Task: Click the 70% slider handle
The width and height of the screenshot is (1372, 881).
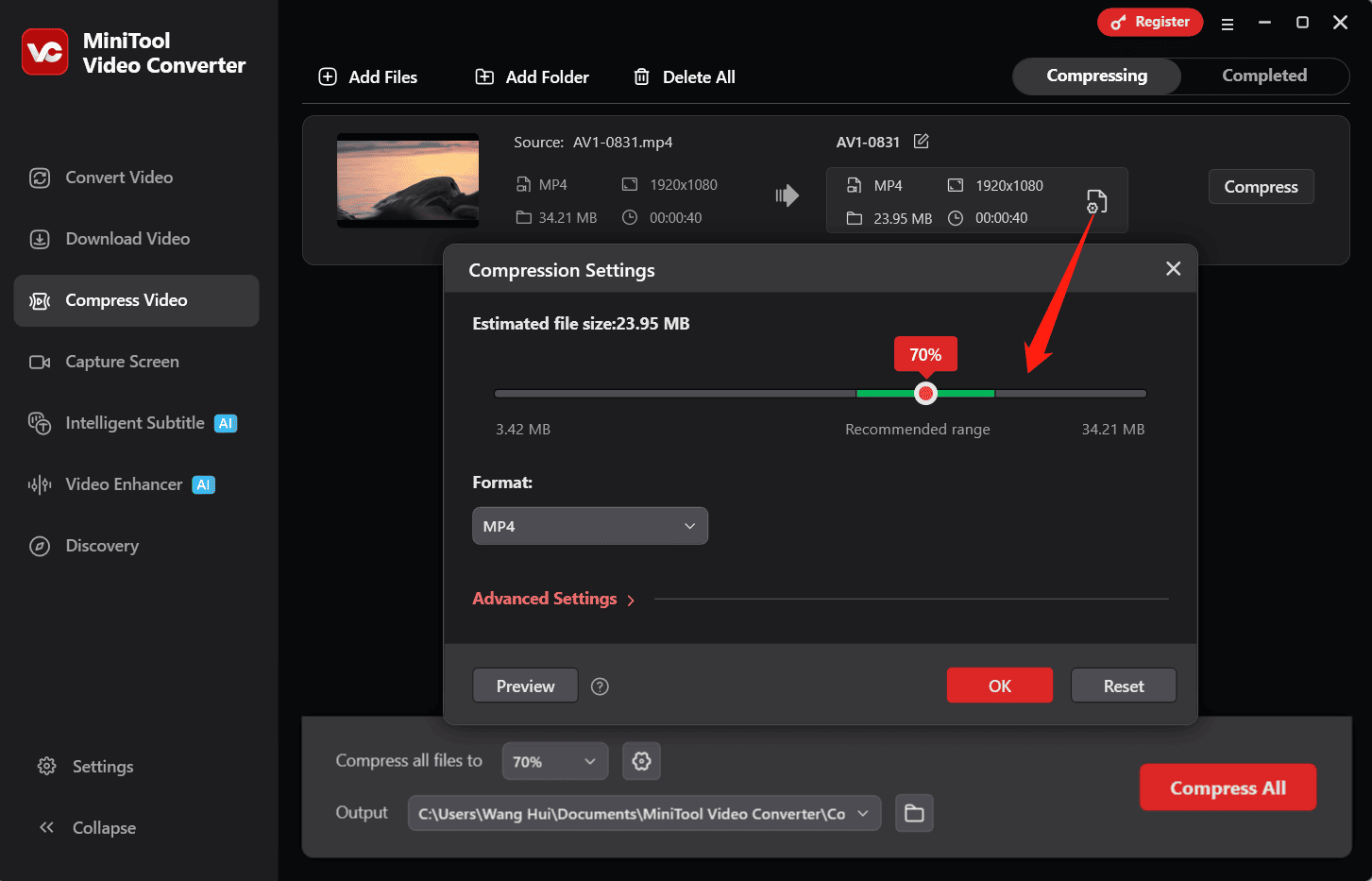Action: pyautogui.click(x=925, y=393)
